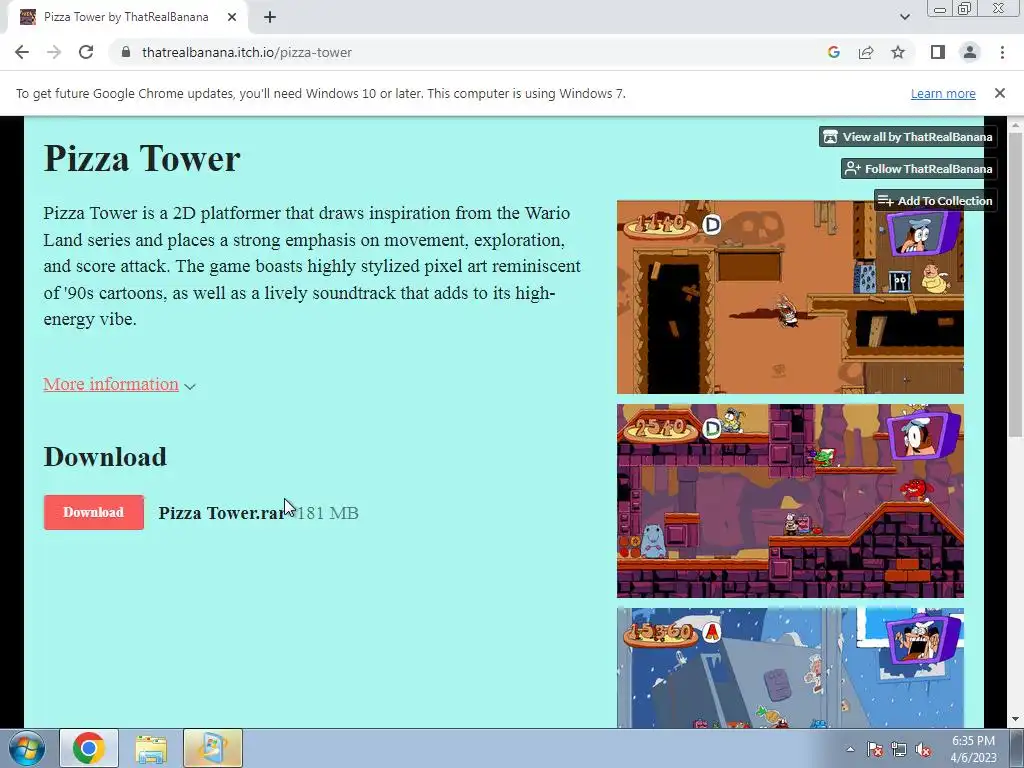Screen dimensions: 1024x768
Task: Close the Pizza Tower tab
Action: 232,17
